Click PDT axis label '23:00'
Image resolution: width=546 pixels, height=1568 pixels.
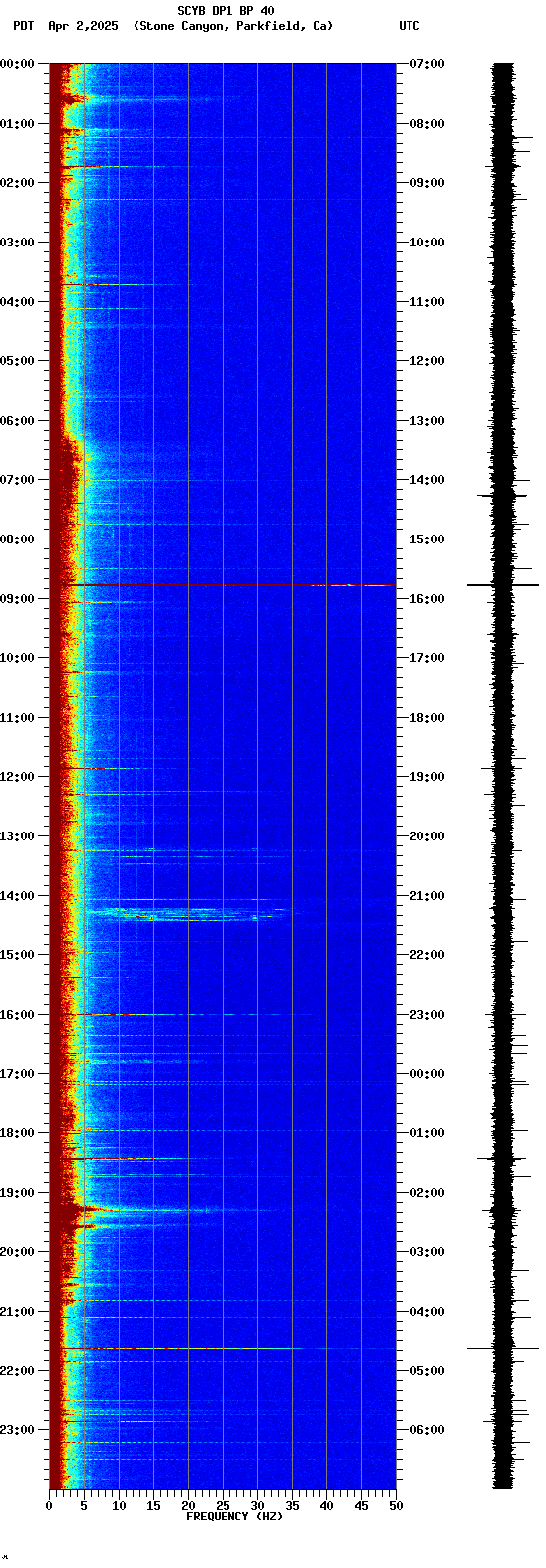[17, 1430]
